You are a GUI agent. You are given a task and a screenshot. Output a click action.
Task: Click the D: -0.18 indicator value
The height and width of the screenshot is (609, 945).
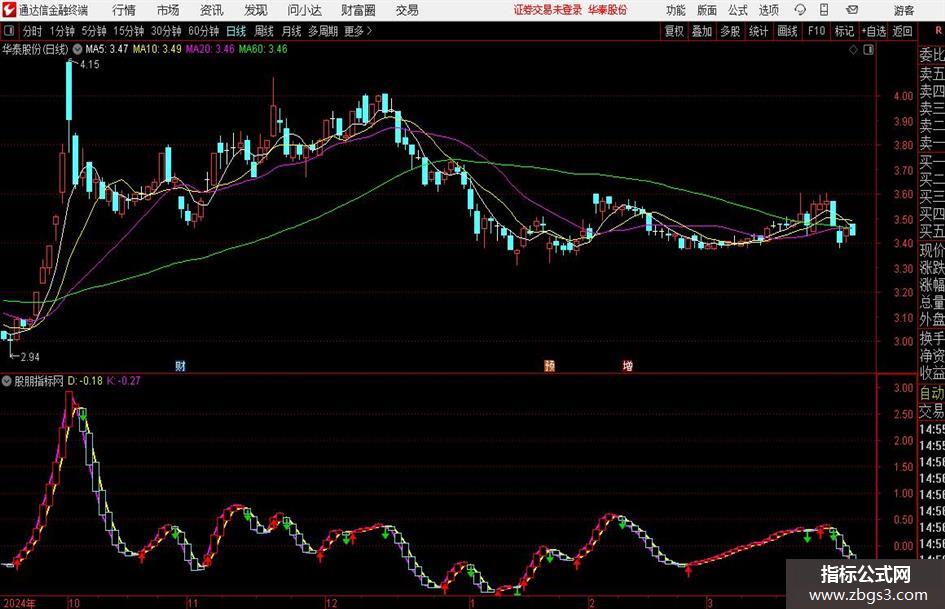pos(85,381)
